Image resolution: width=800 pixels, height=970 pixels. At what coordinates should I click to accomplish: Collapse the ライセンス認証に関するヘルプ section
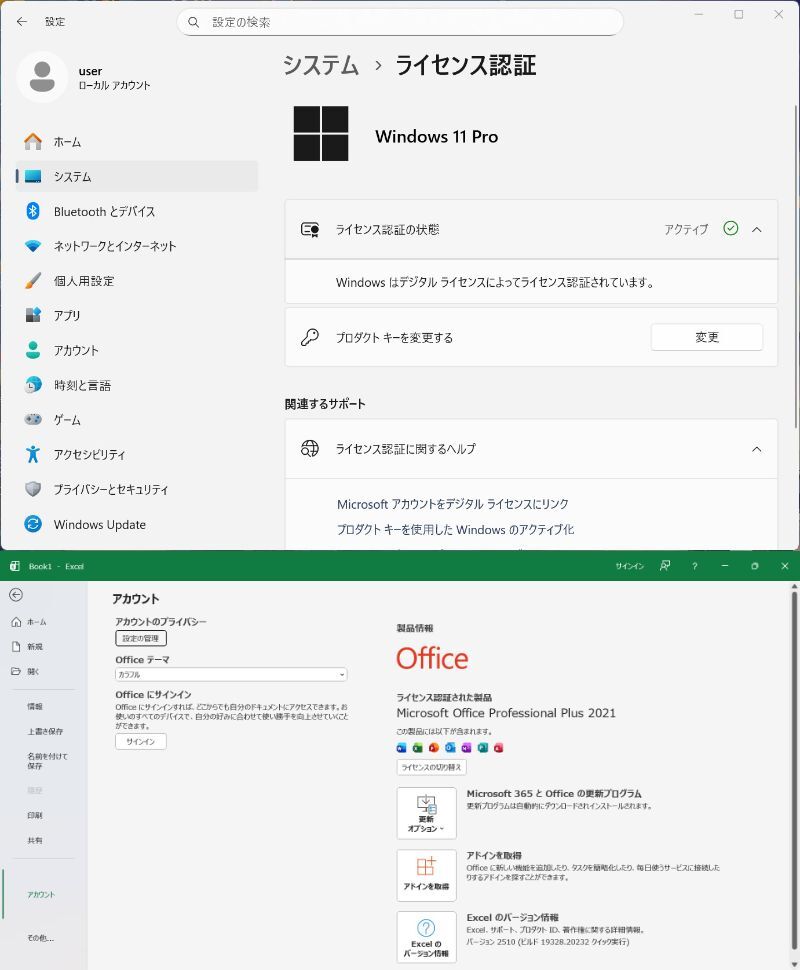756,449
